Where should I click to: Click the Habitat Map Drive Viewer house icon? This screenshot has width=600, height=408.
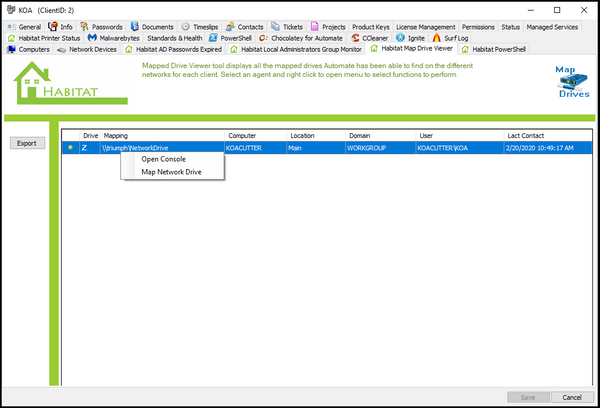coord(374,48)
